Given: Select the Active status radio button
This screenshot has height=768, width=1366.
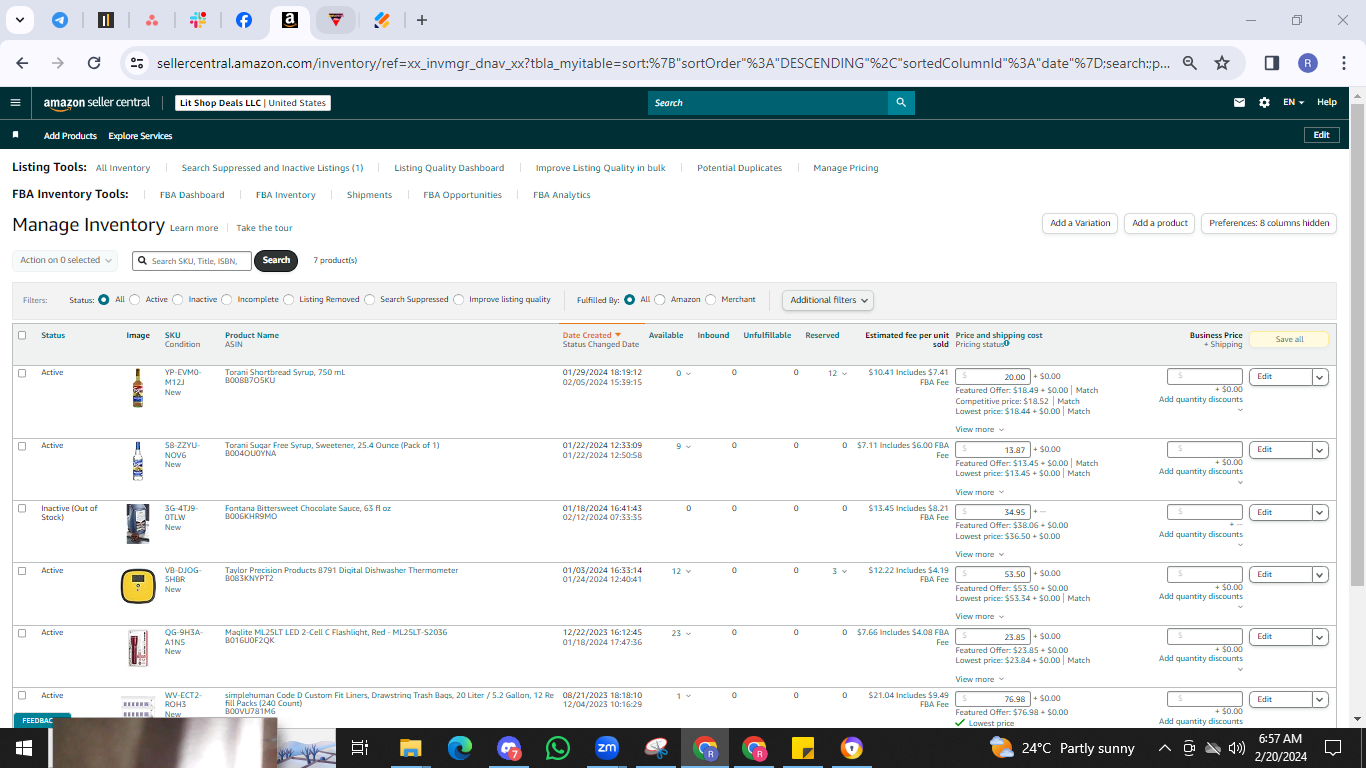Looking at the screenshot, I should tap(135, 299).
